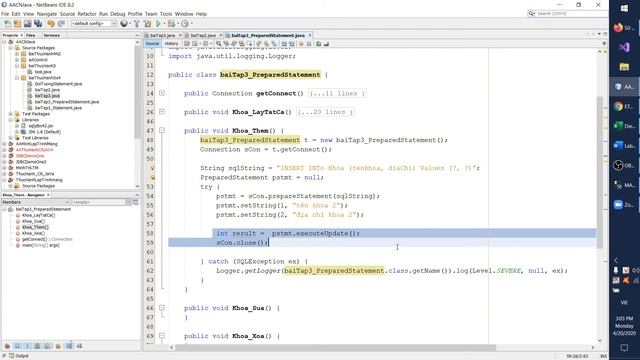Collapse the Libraries tree node

pos(11,120)
